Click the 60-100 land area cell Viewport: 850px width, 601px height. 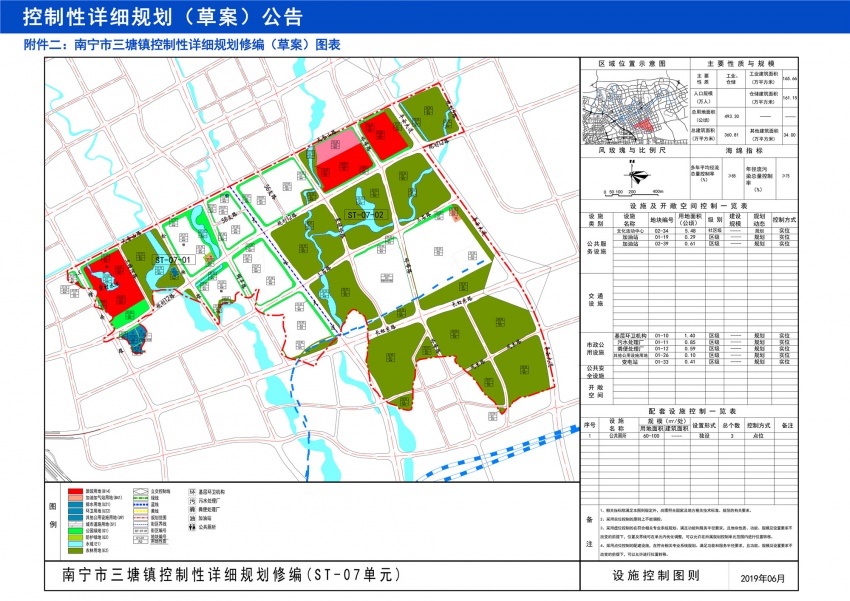click(x=651, y=436)
